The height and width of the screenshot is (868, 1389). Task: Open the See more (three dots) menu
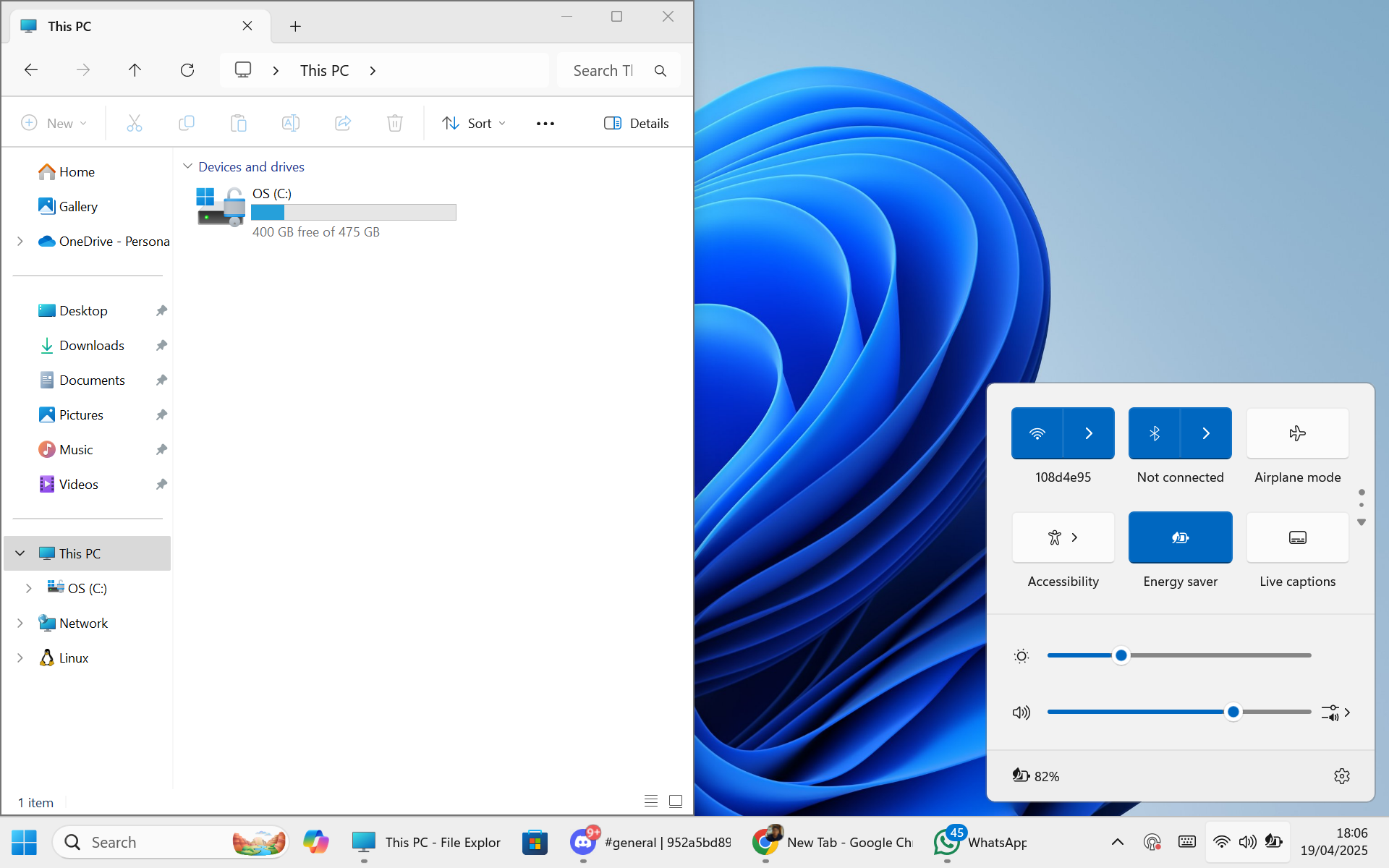pos(545,124)
